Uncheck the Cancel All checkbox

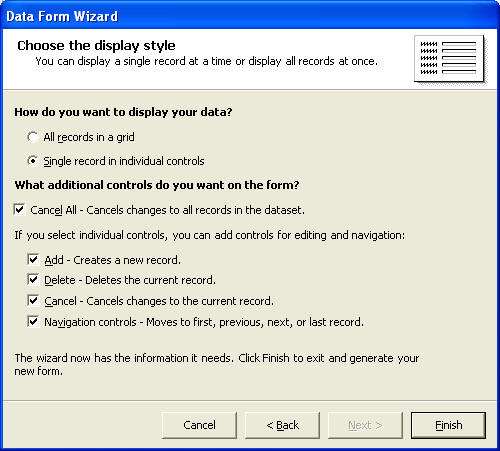pyautogui.click(x=20, y=210)
